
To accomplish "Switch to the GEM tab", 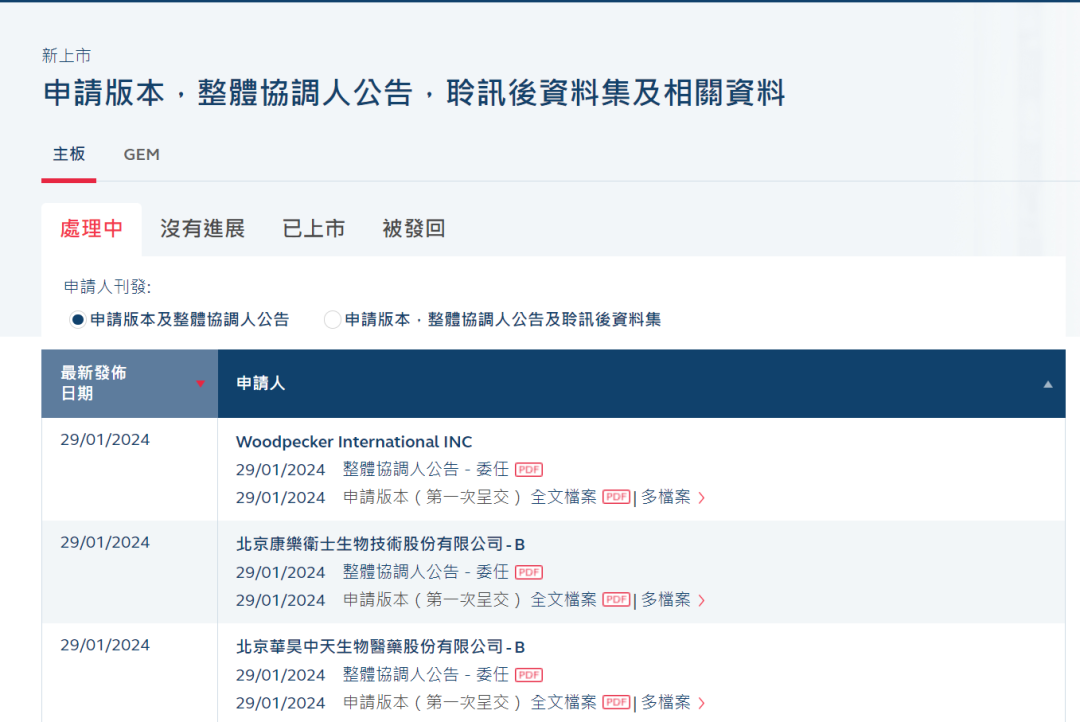I will coord(141,155).
